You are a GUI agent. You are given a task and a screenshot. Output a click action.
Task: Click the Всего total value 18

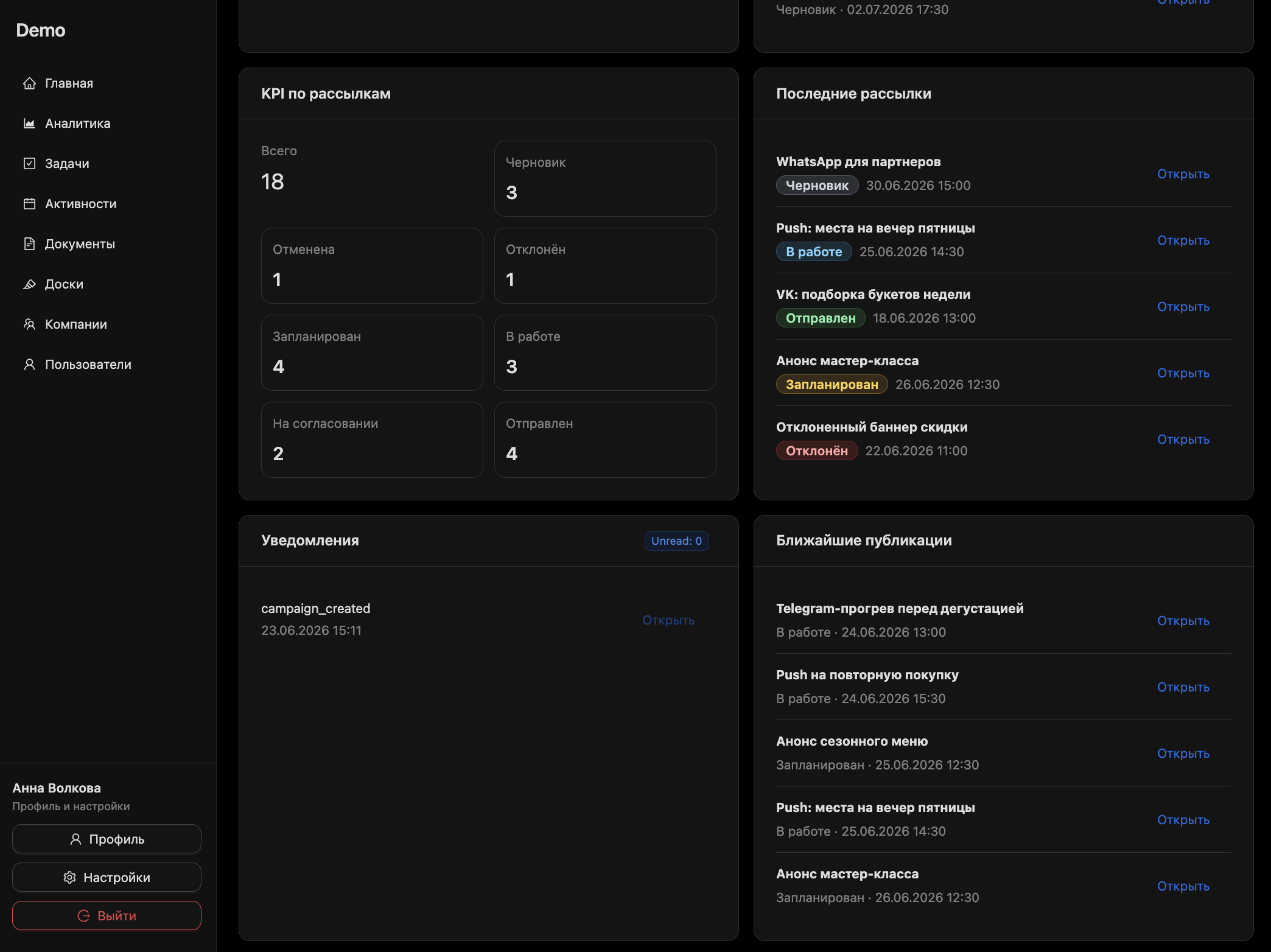pyautogui.click(x=272, y=182)
